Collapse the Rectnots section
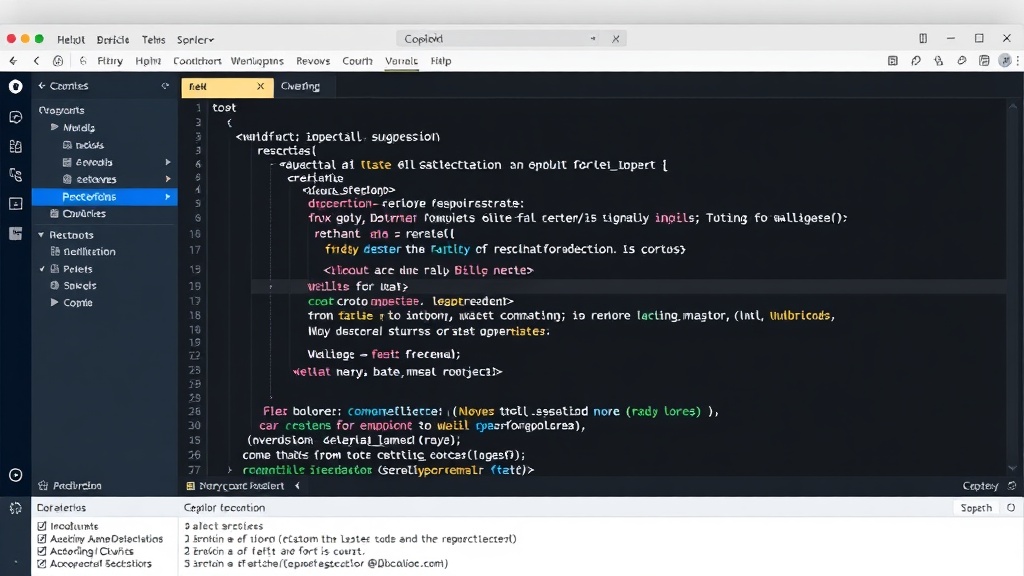Image resolution: width=1024 pixels, height=576 pixels. [41, 234]
